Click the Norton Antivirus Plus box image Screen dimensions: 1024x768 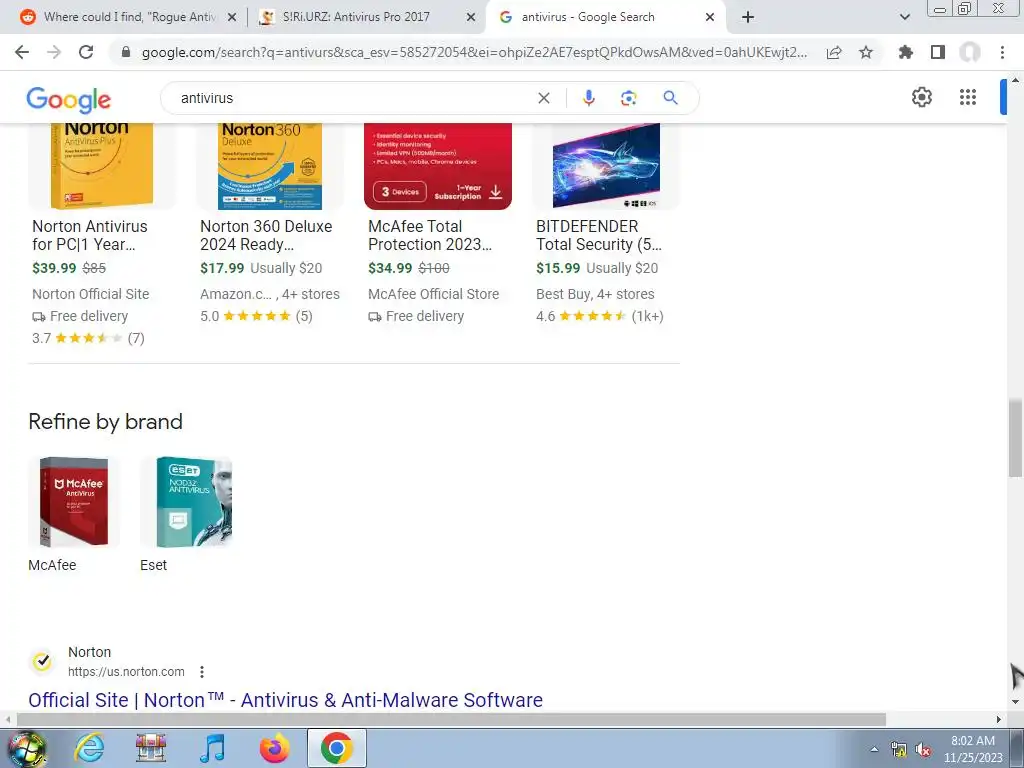[102, 166]
